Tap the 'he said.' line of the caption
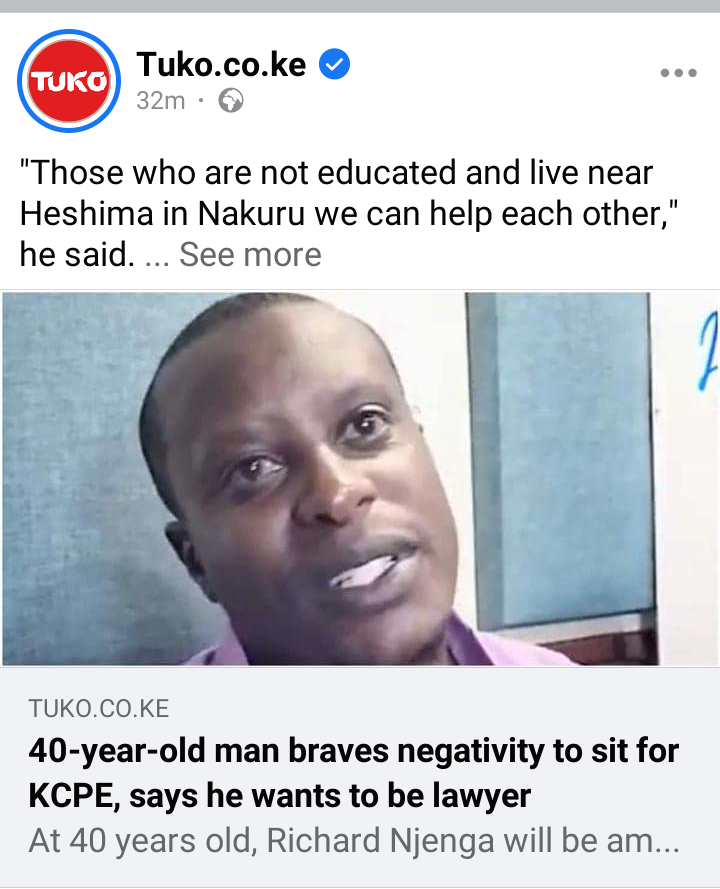This screenshot has width=720, height=889. point(77,255)
